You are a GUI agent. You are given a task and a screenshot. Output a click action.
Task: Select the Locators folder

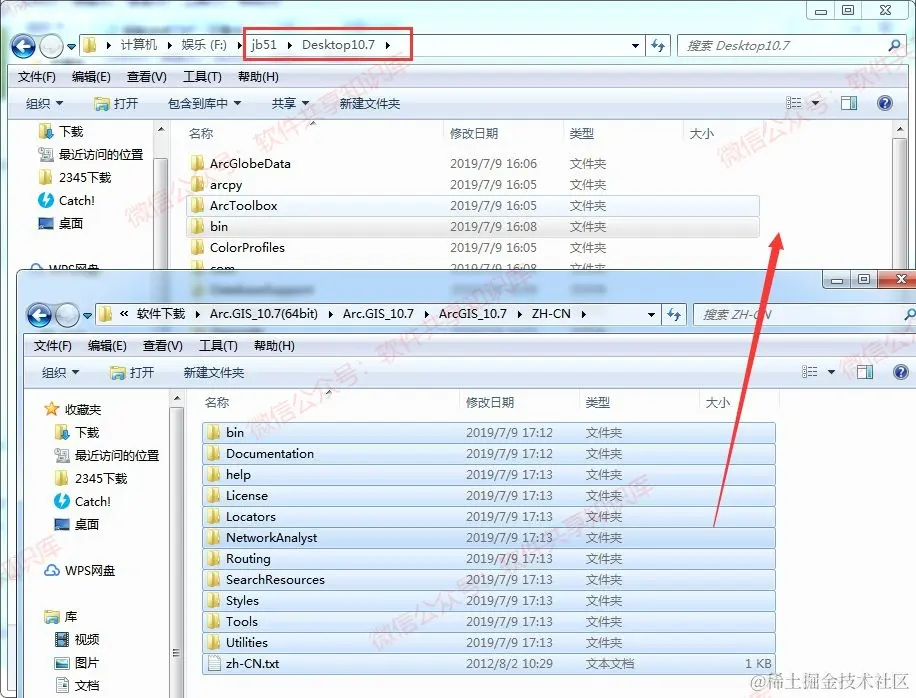(x=488, y=517)
